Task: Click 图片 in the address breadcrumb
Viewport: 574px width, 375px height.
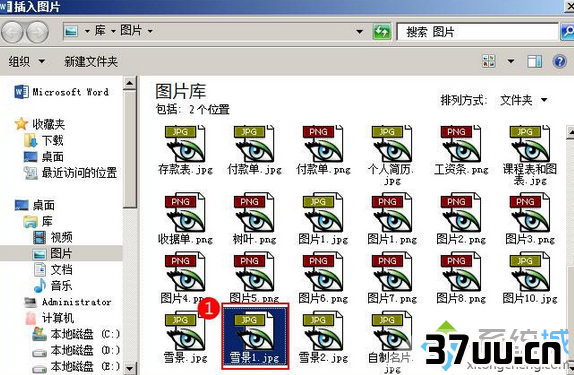Action: pyautogui.click(x=131, y=31)
